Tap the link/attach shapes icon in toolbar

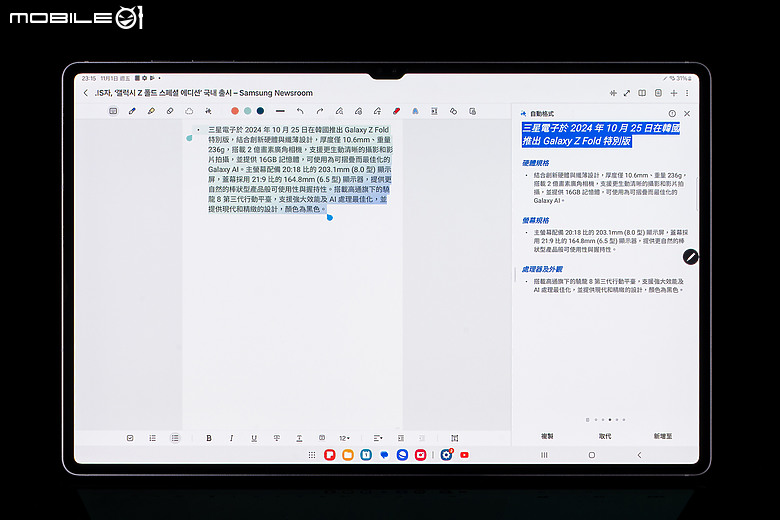[x=453, y=111]
